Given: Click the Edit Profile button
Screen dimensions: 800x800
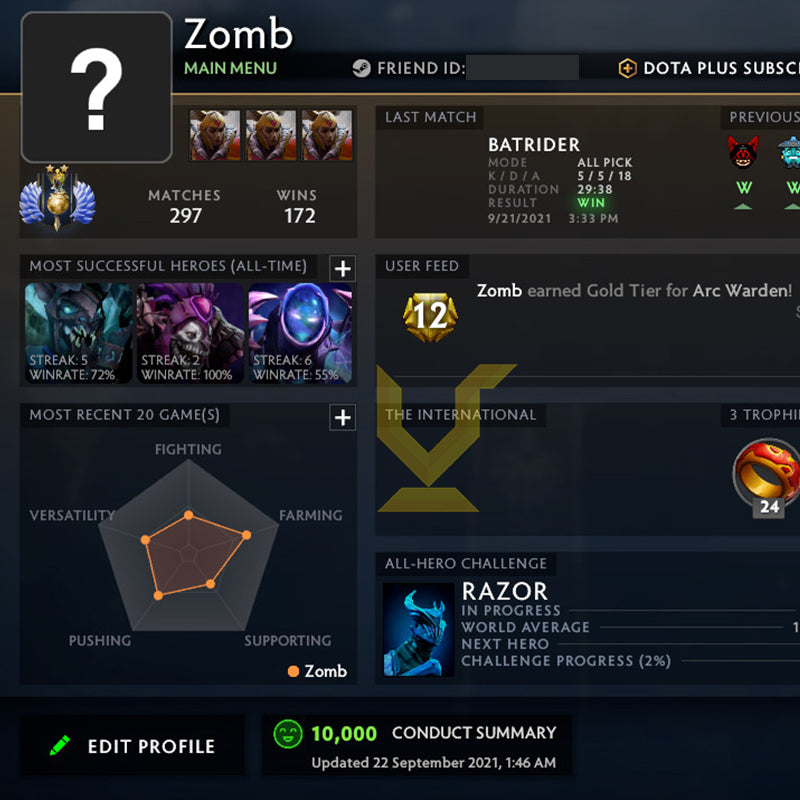Looking at the screenshot, I should [133, 745].
